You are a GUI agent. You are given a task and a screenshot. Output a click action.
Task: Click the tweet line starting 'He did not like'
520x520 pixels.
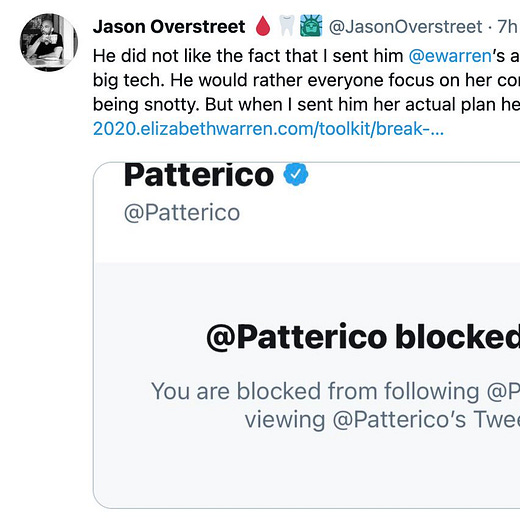[306, 56]
